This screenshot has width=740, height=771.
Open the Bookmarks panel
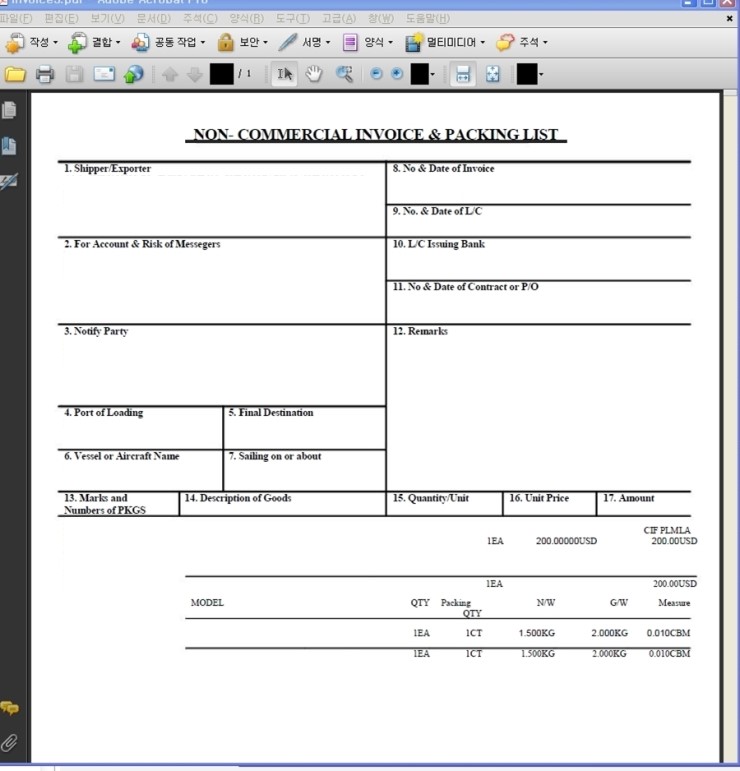[9, 146]
